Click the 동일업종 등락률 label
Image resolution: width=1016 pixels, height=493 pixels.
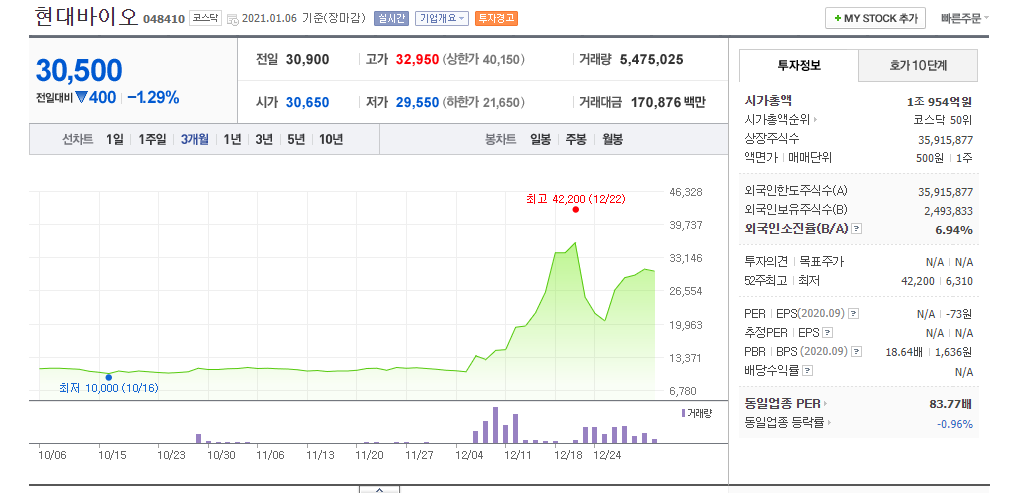click(x=785, y=423)
